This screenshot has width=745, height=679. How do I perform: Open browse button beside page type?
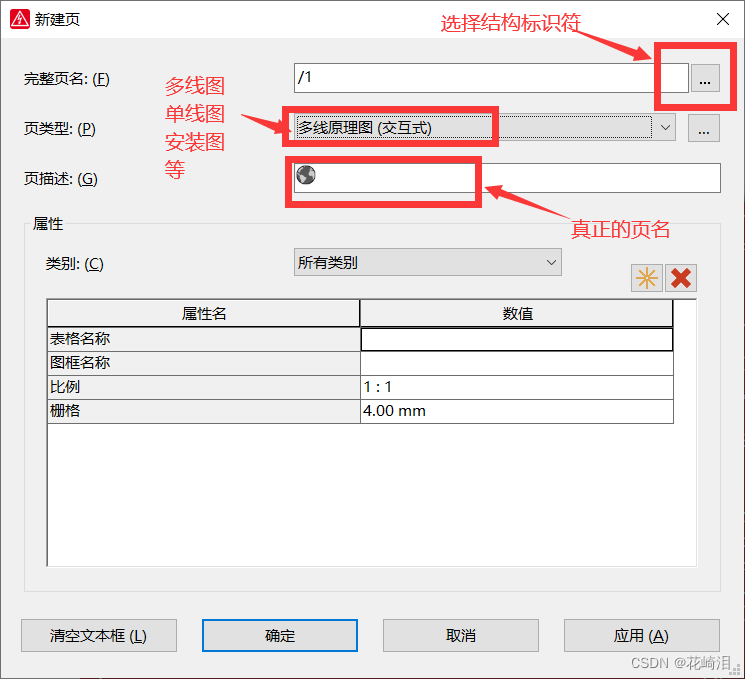point(704,128)
